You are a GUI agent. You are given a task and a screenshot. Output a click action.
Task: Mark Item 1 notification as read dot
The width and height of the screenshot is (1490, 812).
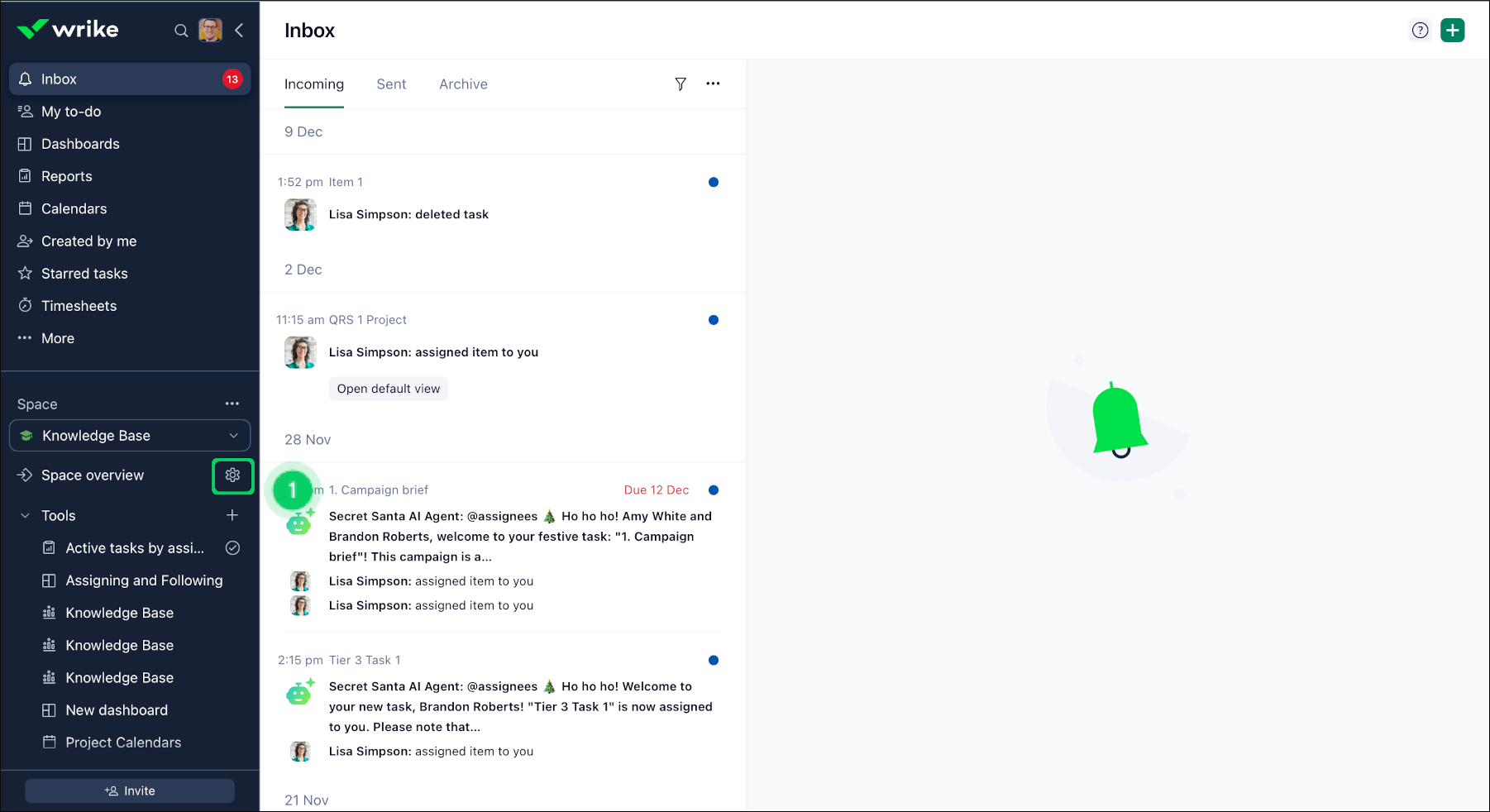click(x=713, y=182)
